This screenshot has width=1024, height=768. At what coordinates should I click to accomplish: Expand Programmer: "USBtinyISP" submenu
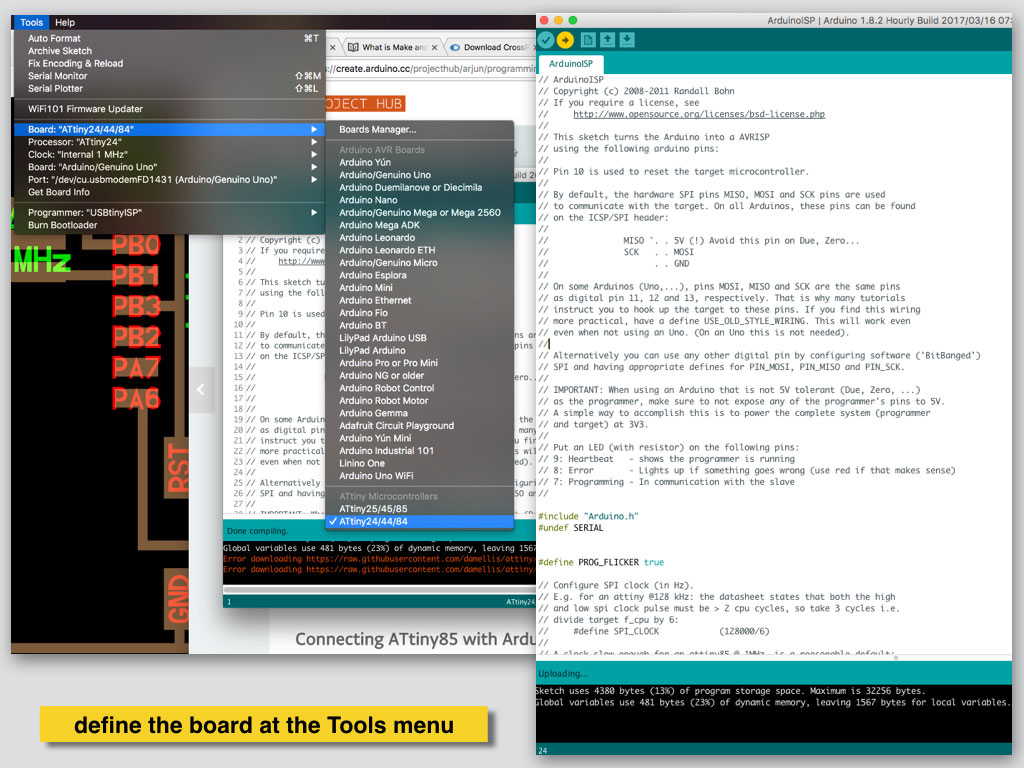coord(168,212)
